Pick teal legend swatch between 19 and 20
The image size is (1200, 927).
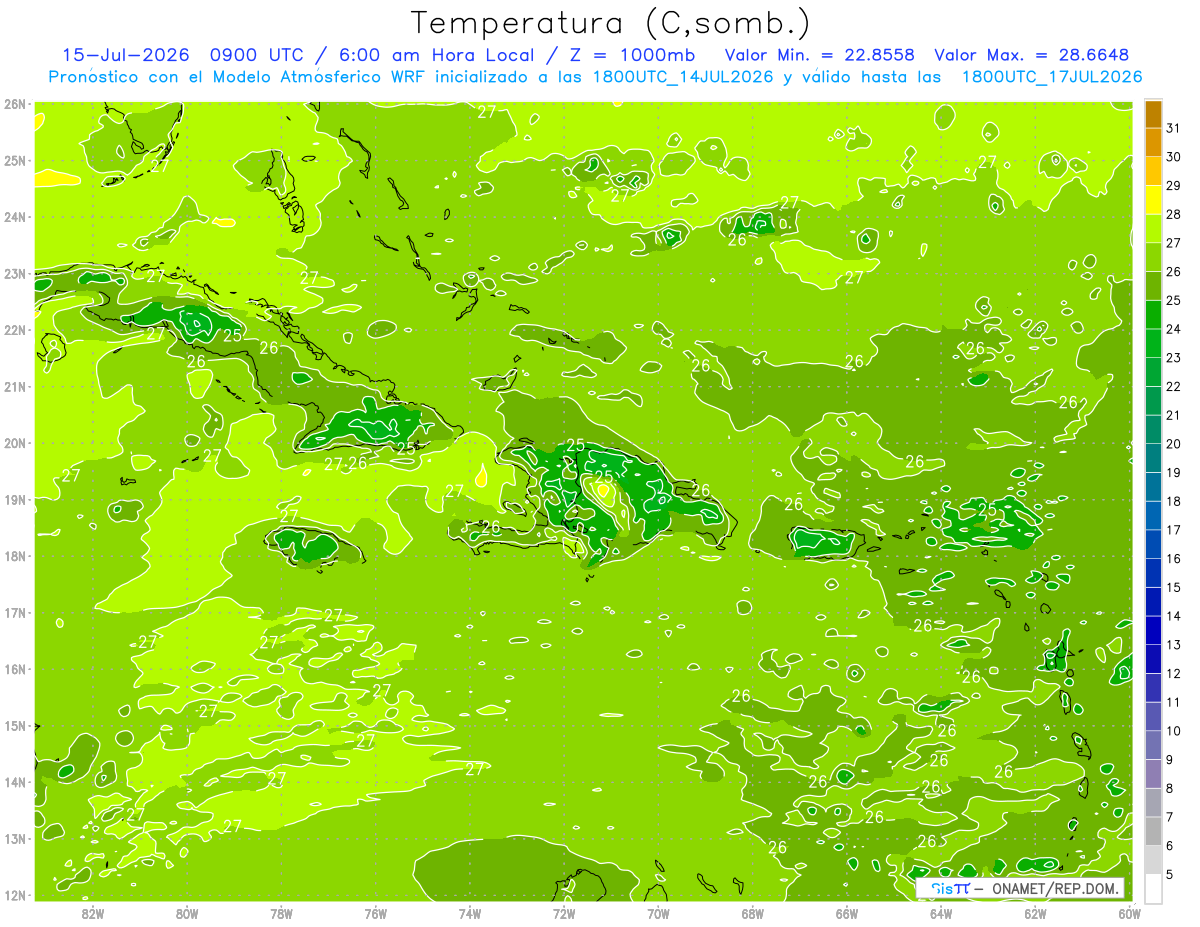point(1153,458)
